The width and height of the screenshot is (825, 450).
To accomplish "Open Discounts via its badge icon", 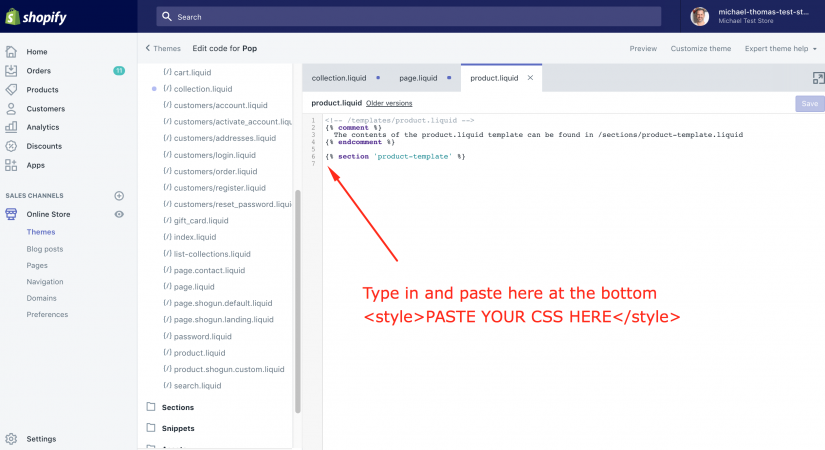I will 11,146.
